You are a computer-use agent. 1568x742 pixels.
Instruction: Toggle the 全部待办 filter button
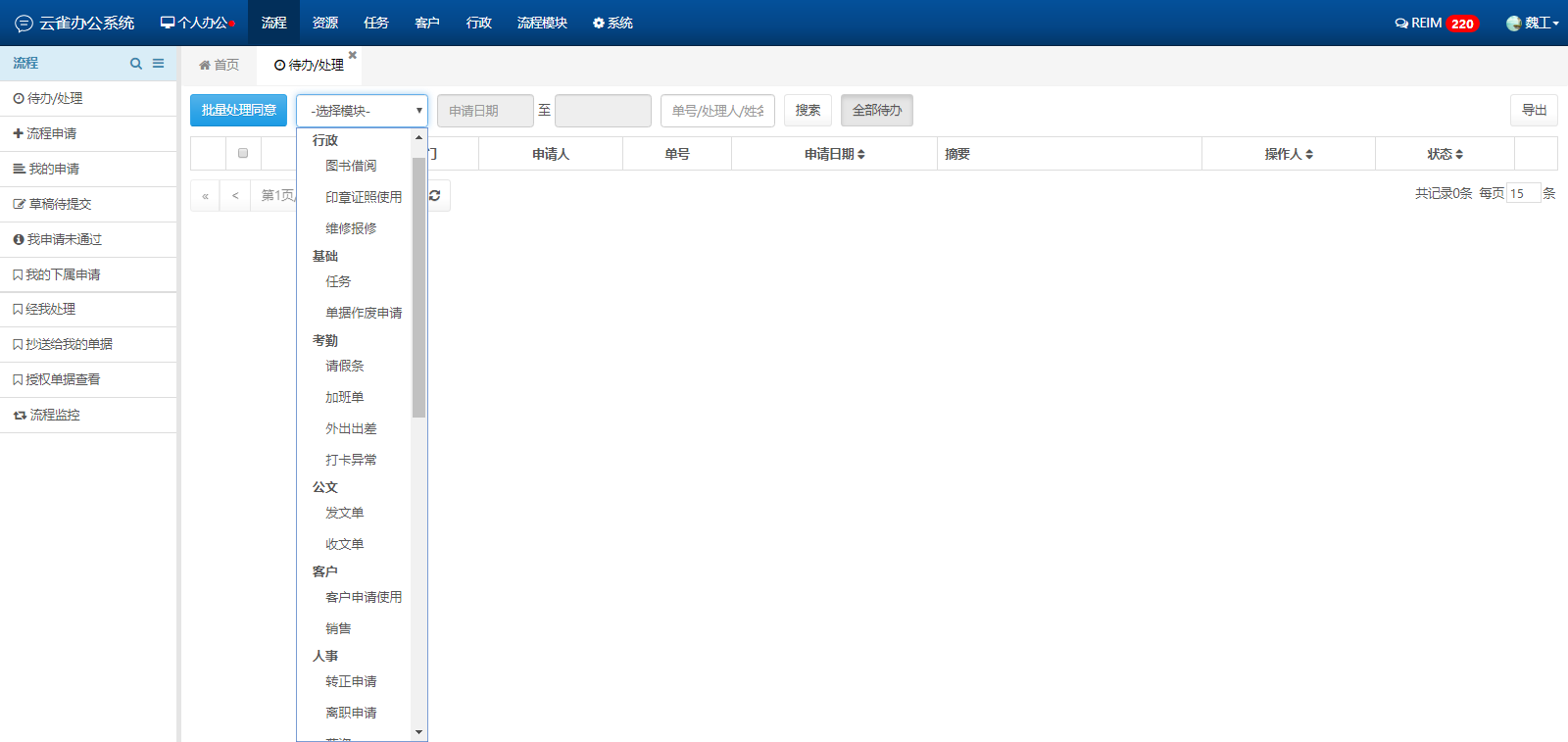click(876, 111)
